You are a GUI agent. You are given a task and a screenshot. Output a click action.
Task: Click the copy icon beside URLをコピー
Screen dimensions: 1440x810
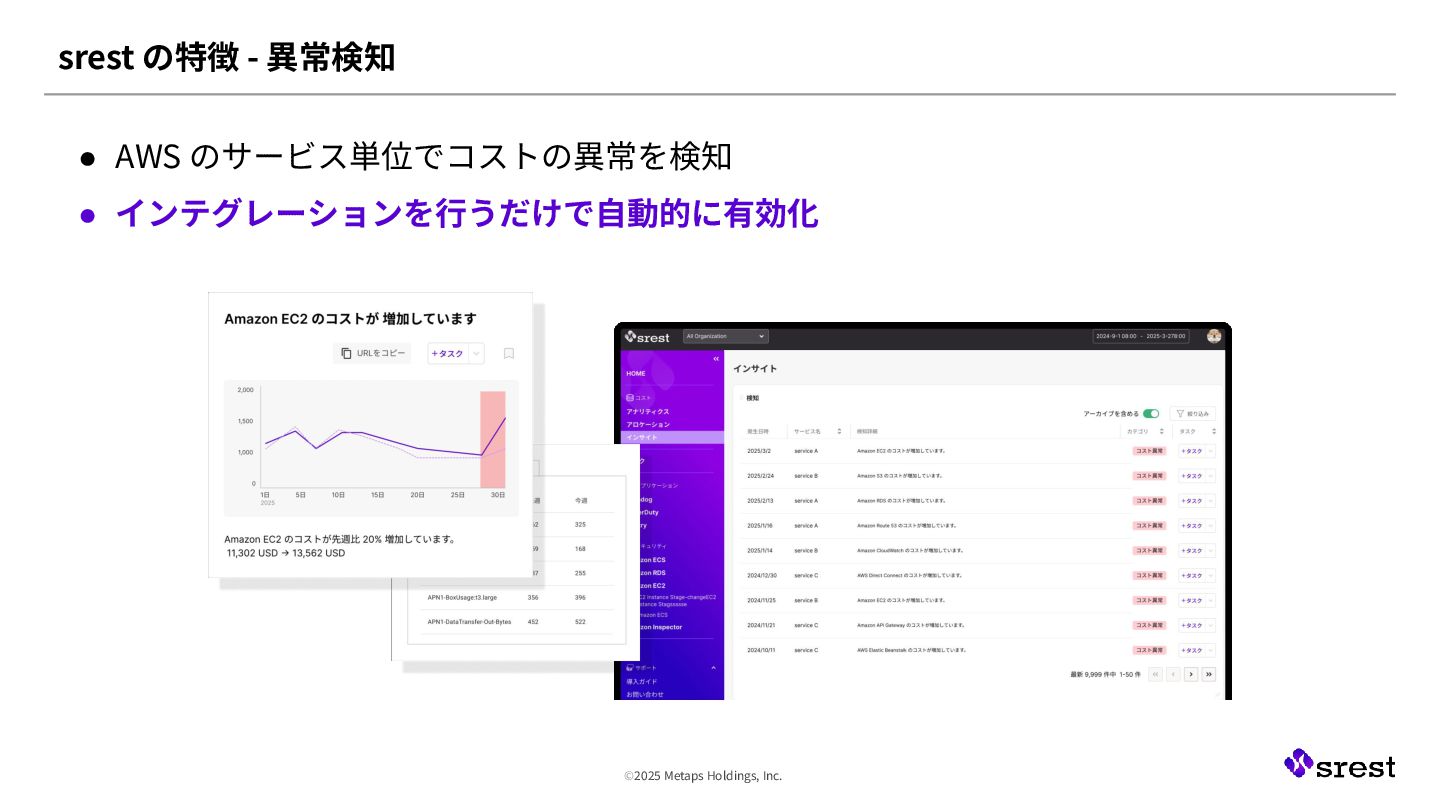346,353
